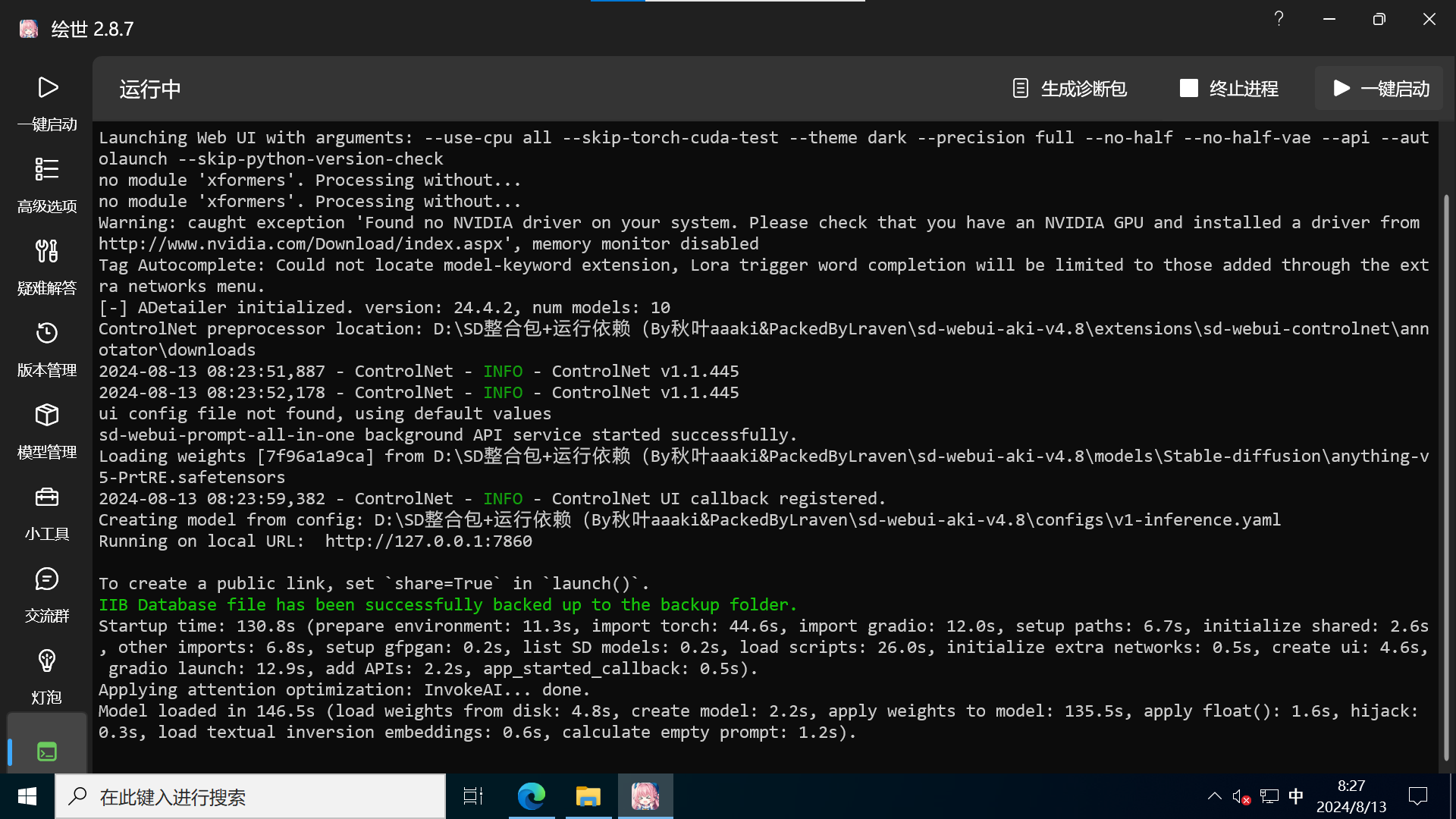This screenshot has width=1456, height=819.
Task: Click the 运行中 (Running) status tab
Action: [150, 89]
